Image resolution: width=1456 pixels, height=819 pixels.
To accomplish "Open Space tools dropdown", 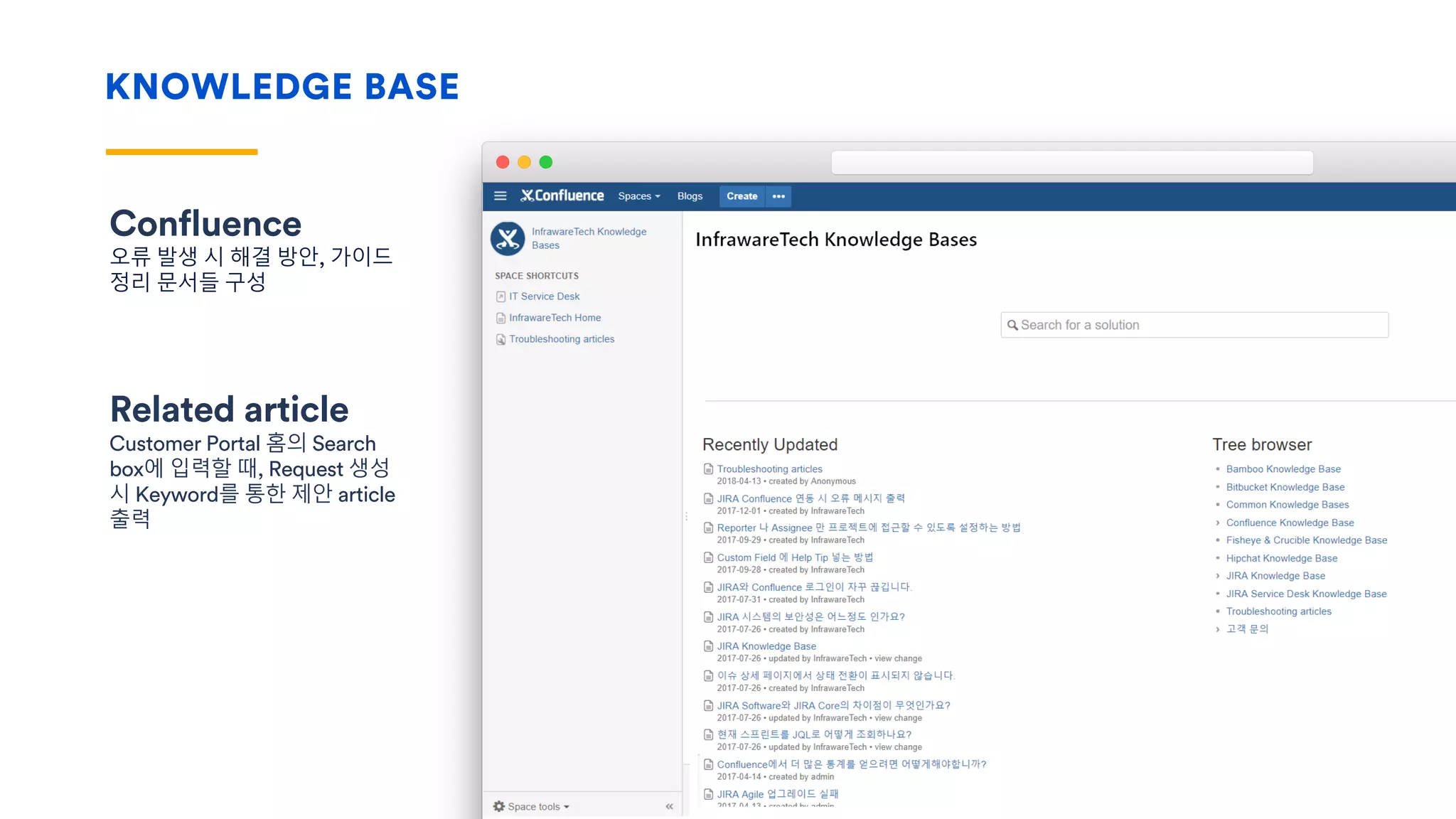I will 538,806.
